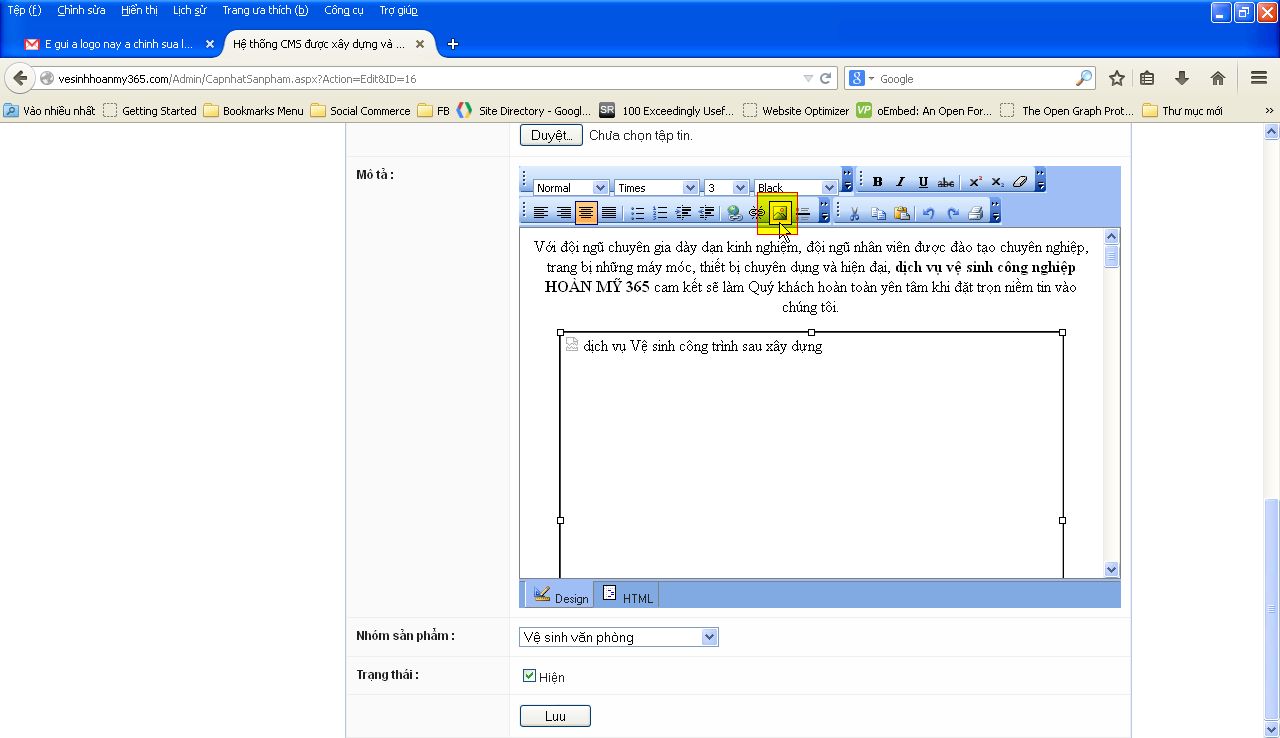Open the Hiển thị menu
This screenshot has height=738, width=1280.
point(139,10)
